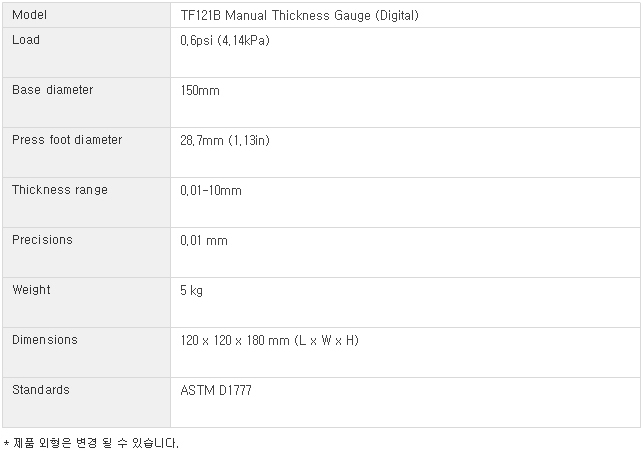The height and width of the screenshot is (451, 643).
Task: Click the Weight label
Action: [31, 290]
